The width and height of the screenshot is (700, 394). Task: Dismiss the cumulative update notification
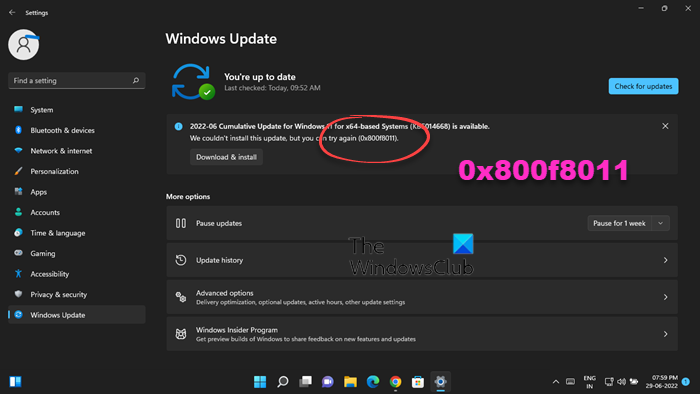coord(665,126)
